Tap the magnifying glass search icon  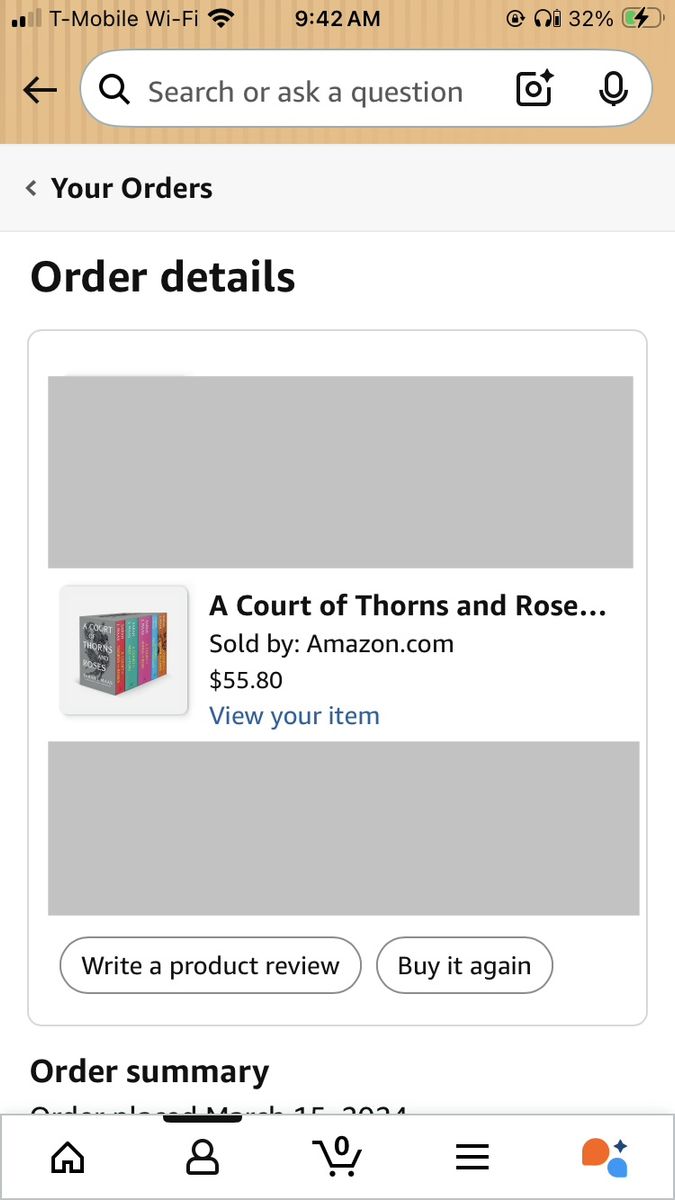[115, 91]
